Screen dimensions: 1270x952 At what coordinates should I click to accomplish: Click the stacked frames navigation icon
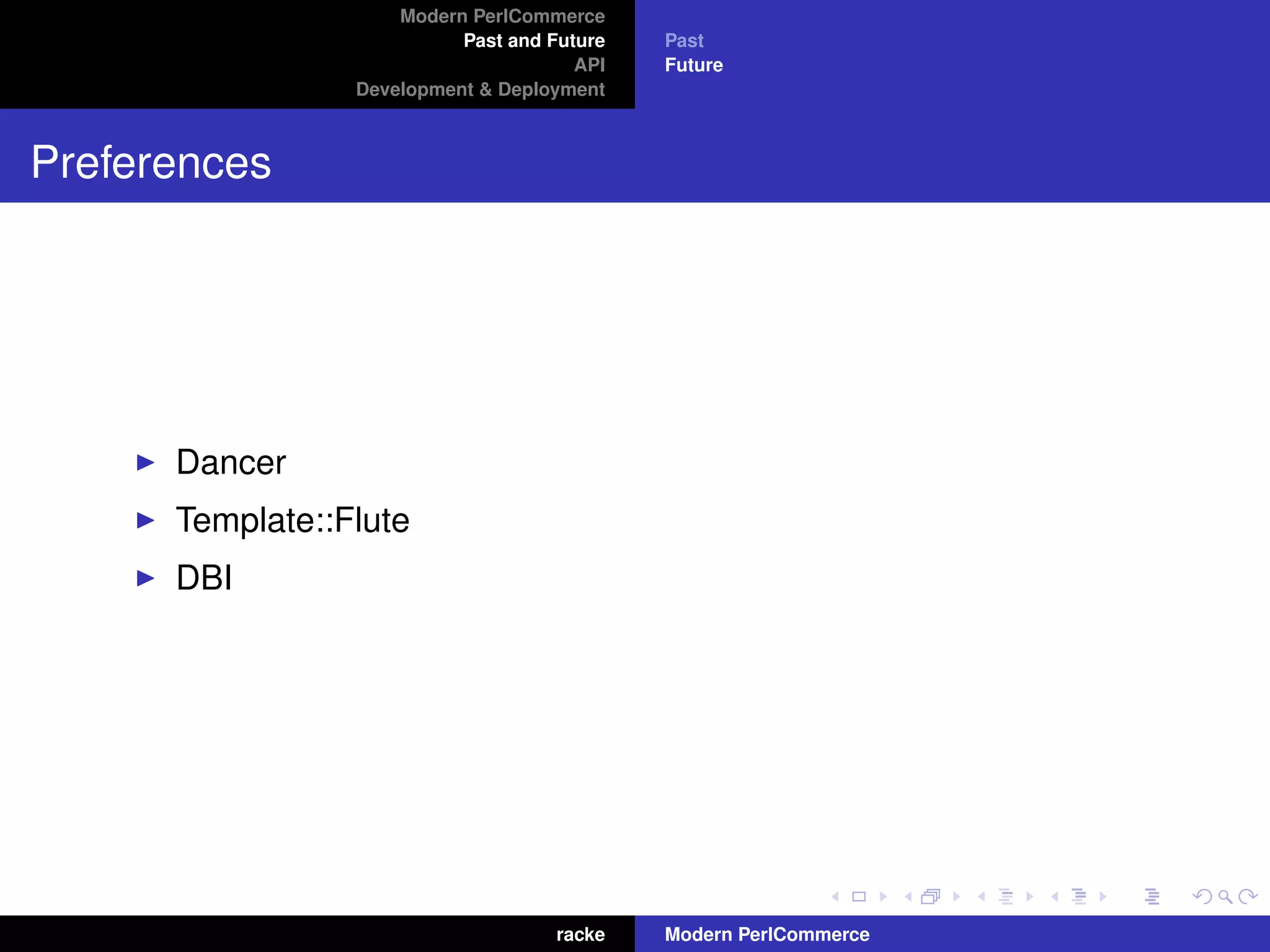click(x=931, y=896)
